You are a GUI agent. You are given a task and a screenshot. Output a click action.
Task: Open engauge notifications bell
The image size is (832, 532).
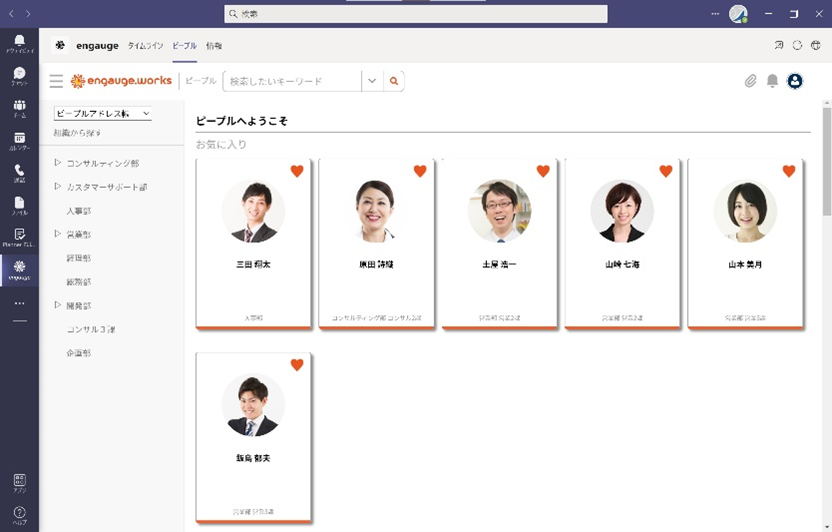(773, 81)
